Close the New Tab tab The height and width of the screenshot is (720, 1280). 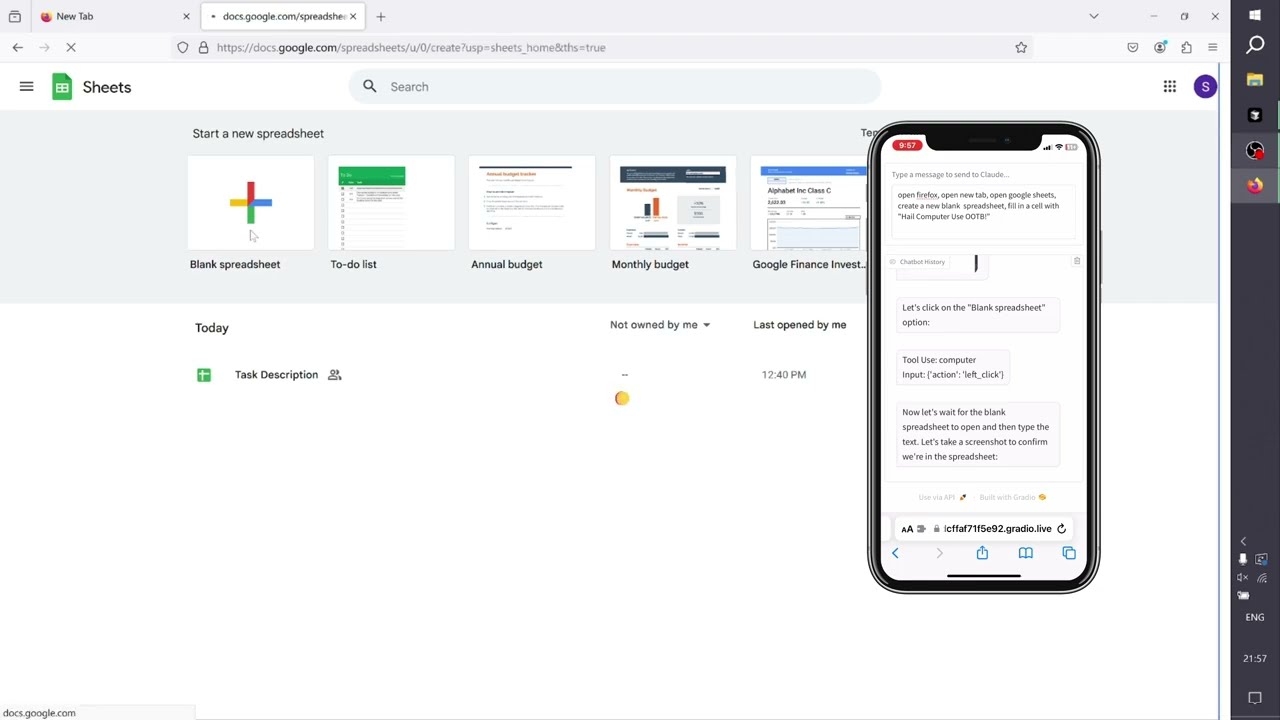pos(186,16)
